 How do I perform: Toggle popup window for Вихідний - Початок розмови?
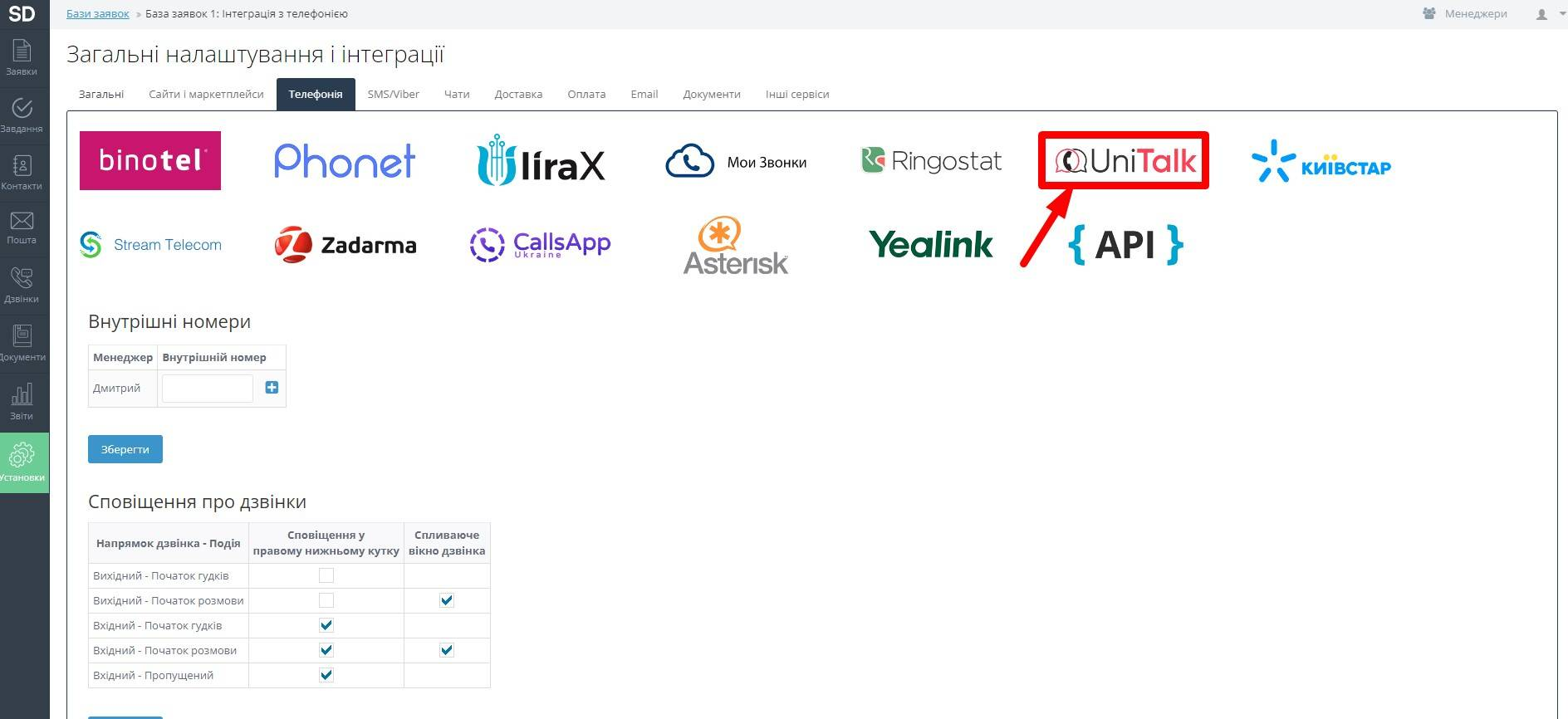pyautogui.click(x=447, y=600)
